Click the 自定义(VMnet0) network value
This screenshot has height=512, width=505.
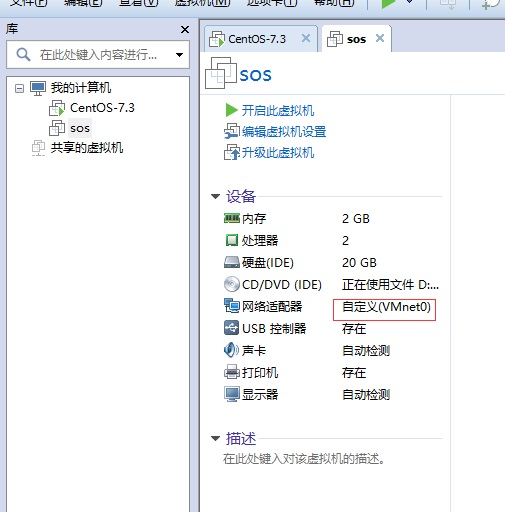click(386, 307)
